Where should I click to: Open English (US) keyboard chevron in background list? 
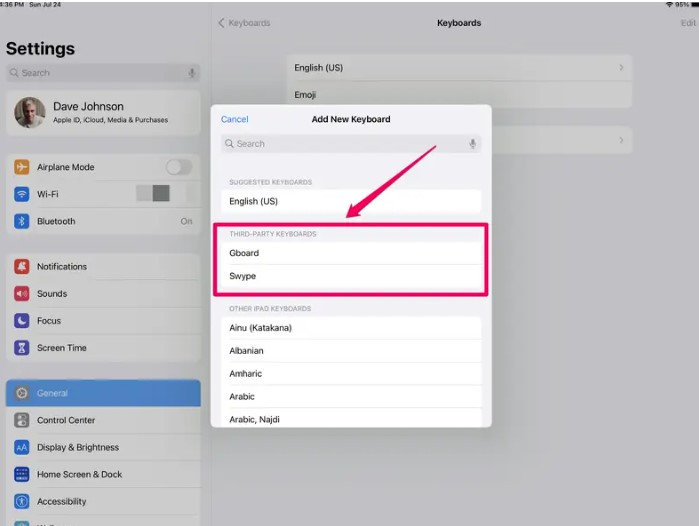[x=621, y=68]
